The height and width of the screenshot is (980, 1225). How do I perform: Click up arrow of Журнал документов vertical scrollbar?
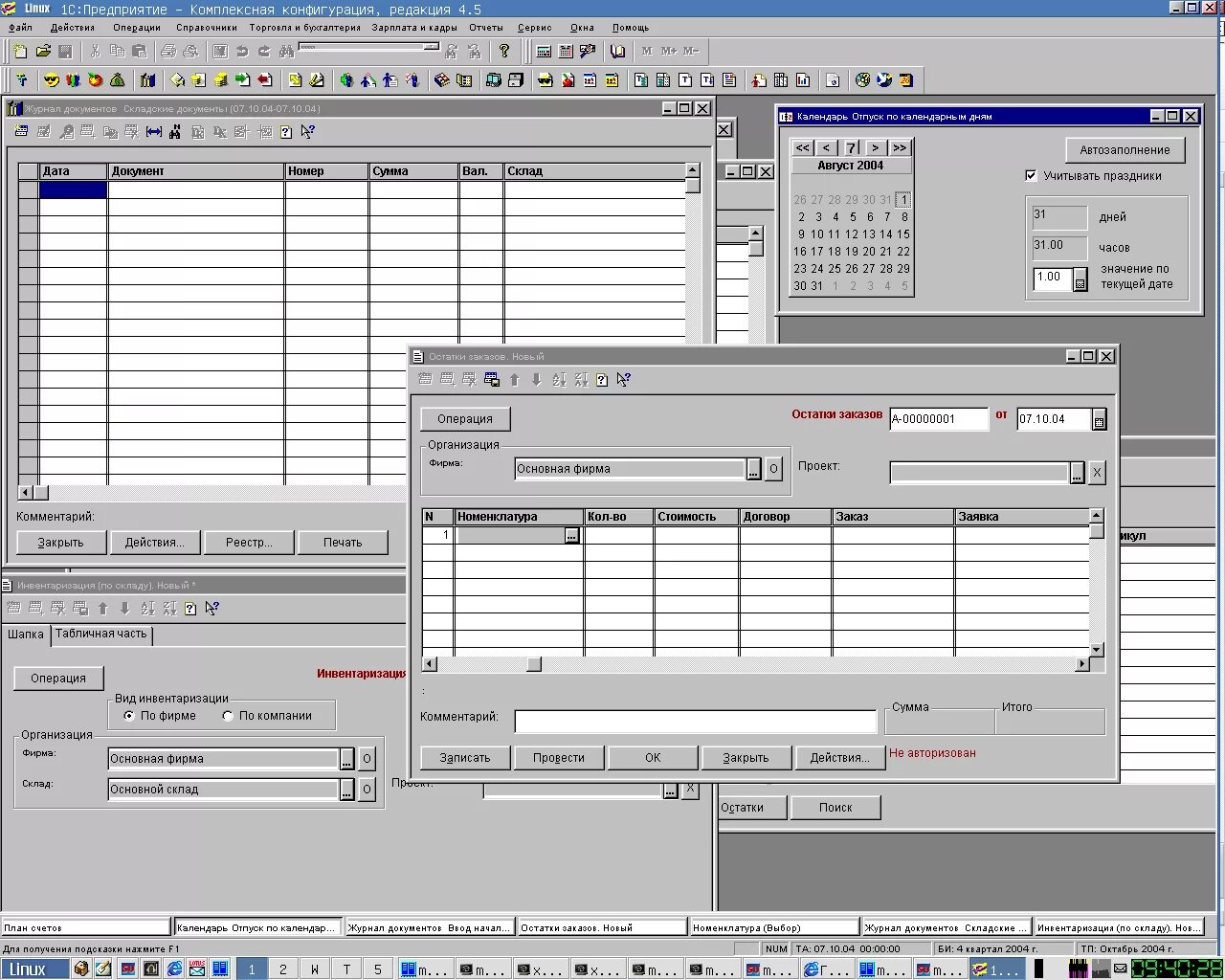[x=693, y=170]
